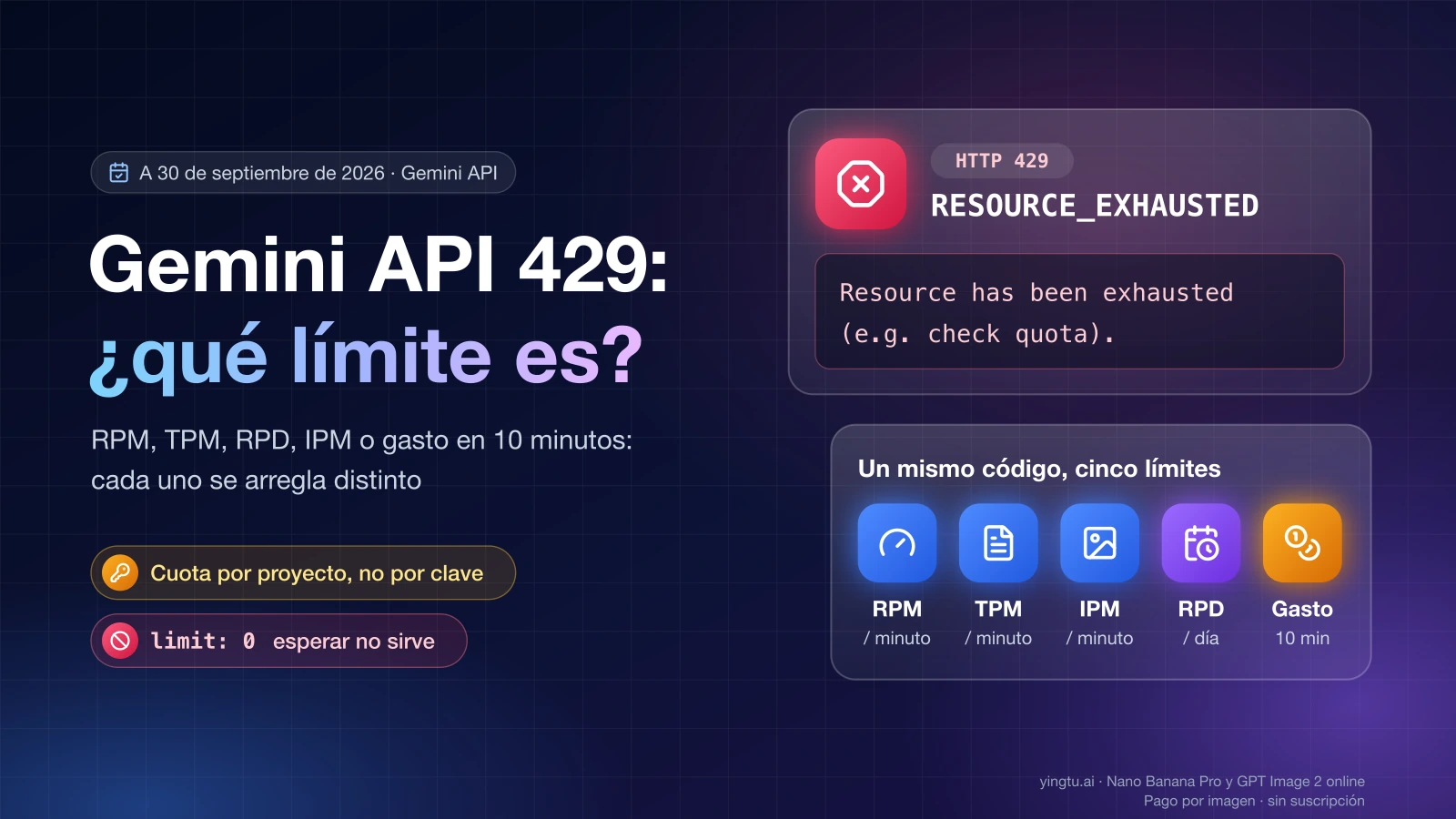1456x819 pixels.
Task: Click the orange key icon
Action: point(120,573)
